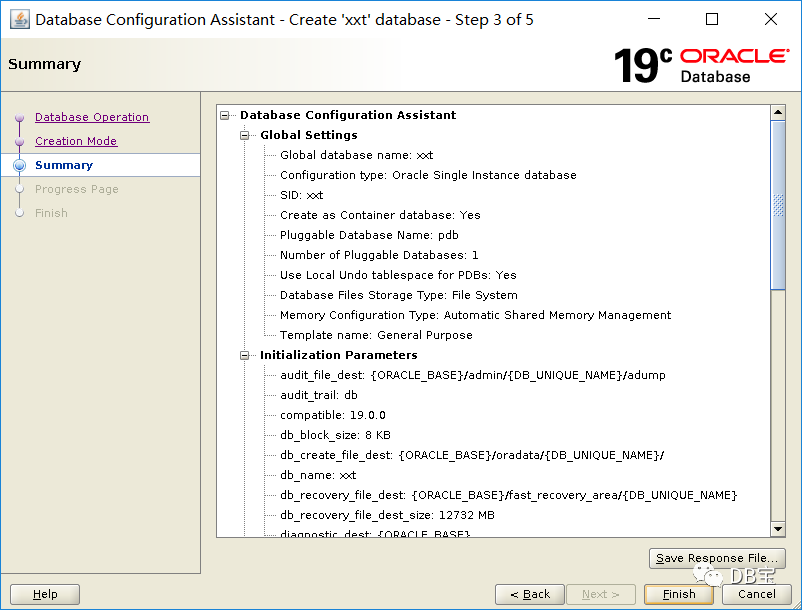Select 'Configuration type: Oracle Single Instance database' row
802x610 pixels.
point(428,175)
